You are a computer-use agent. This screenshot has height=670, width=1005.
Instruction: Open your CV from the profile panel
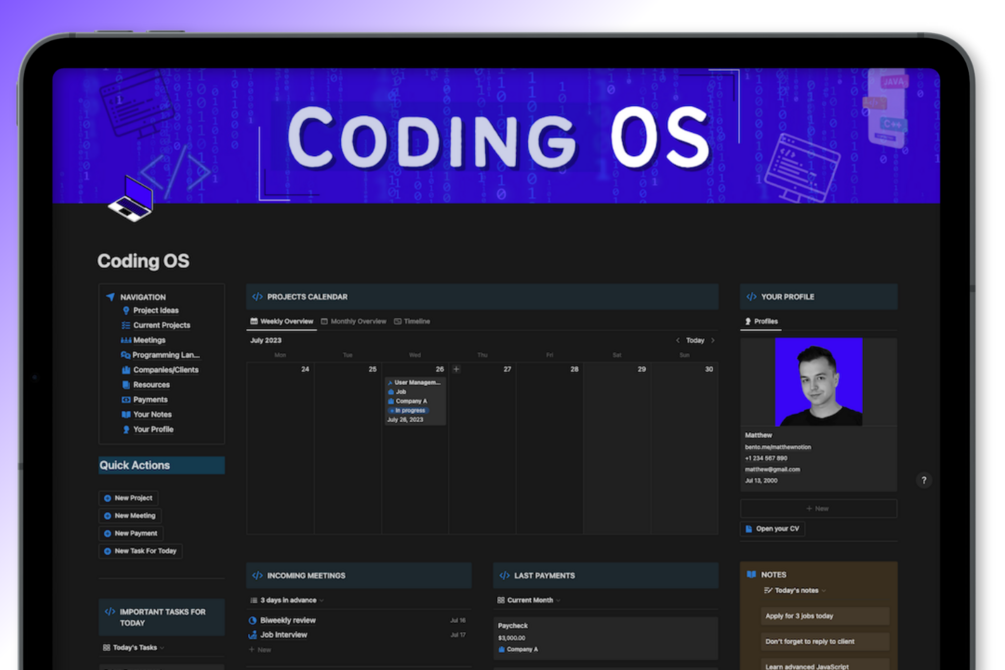(x=772, y=529)
